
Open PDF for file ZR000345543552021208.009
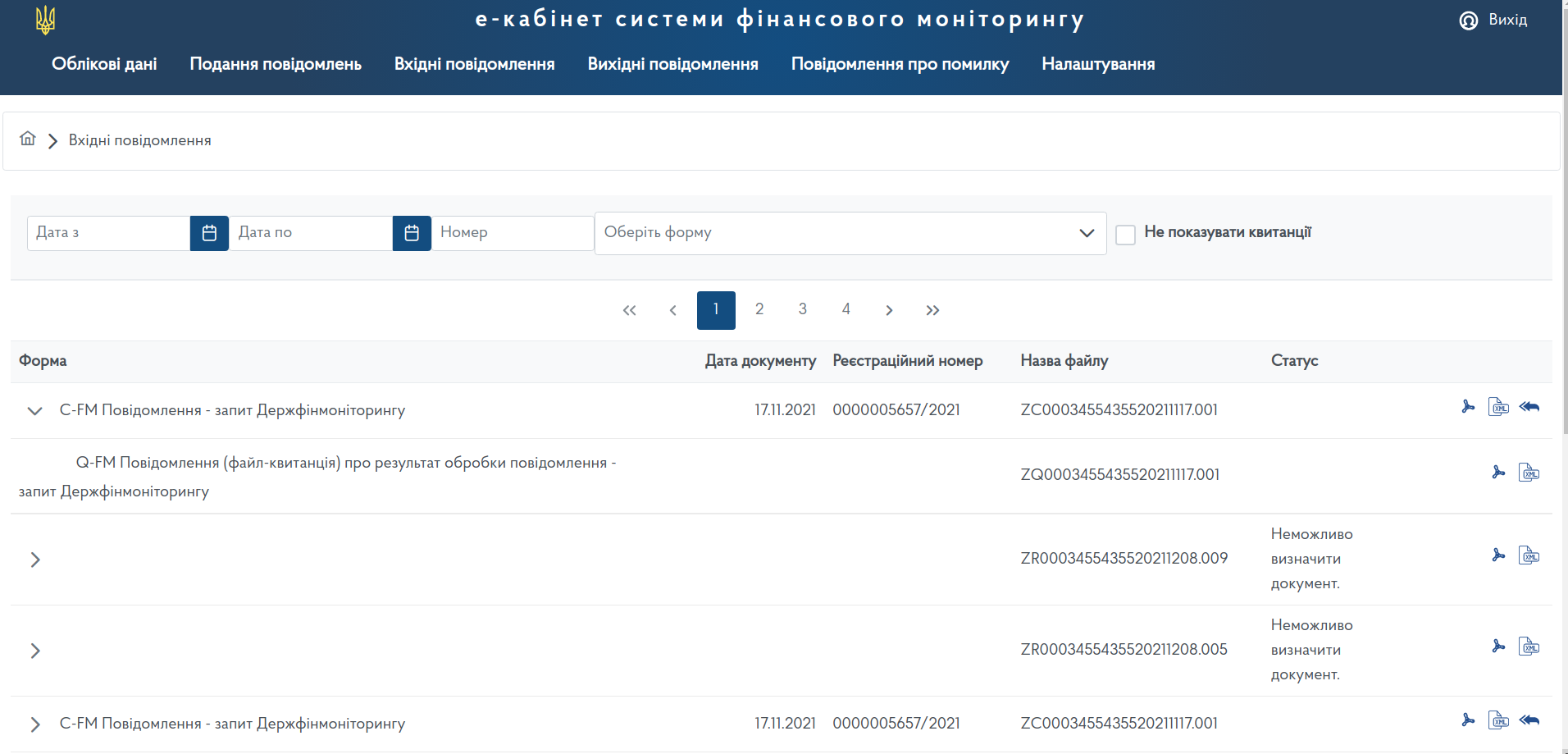(x=1498, y=555)
